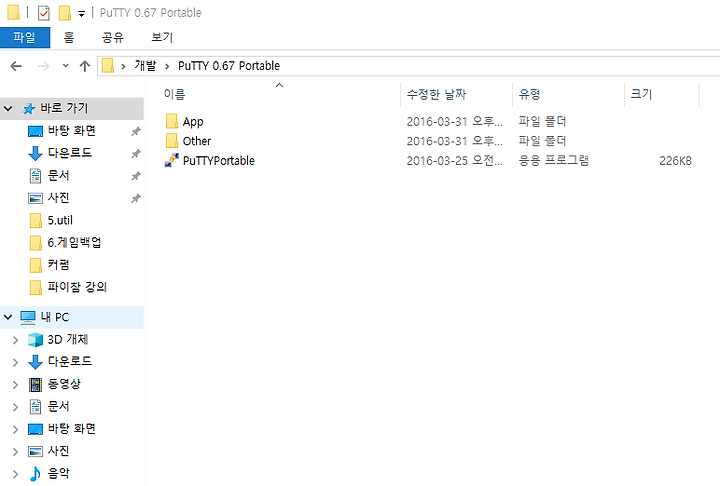
Task: Expand 다운로드 under 내 PC
Action: pyautogui.click(x=15, y=362)
